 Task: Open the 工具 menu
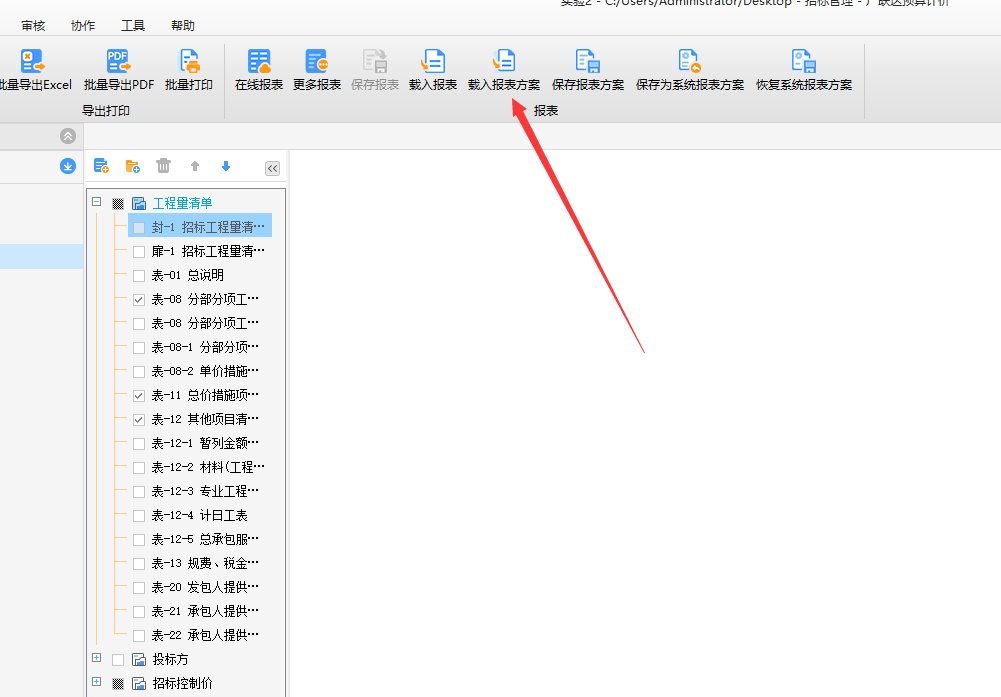click(x=132, y=25)
